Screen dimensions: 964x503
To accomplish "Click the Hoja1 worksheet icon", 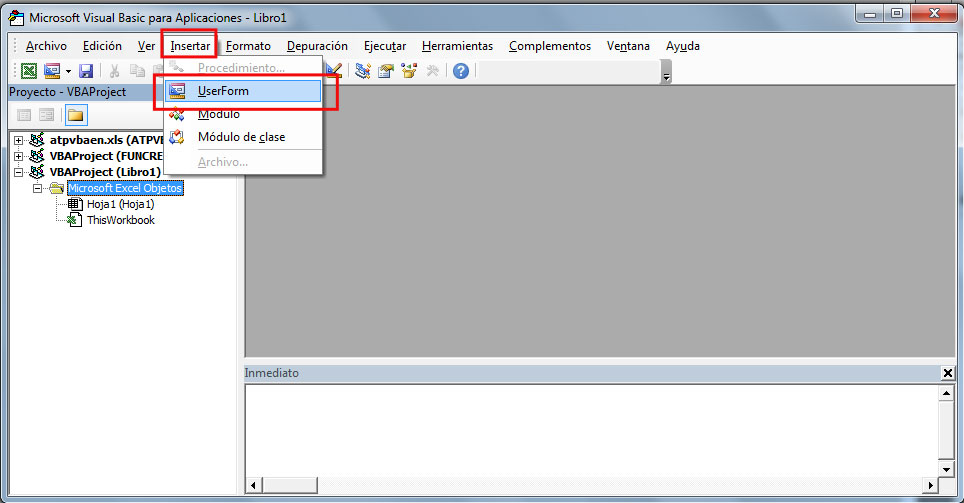I will click(x=75, y=204).
